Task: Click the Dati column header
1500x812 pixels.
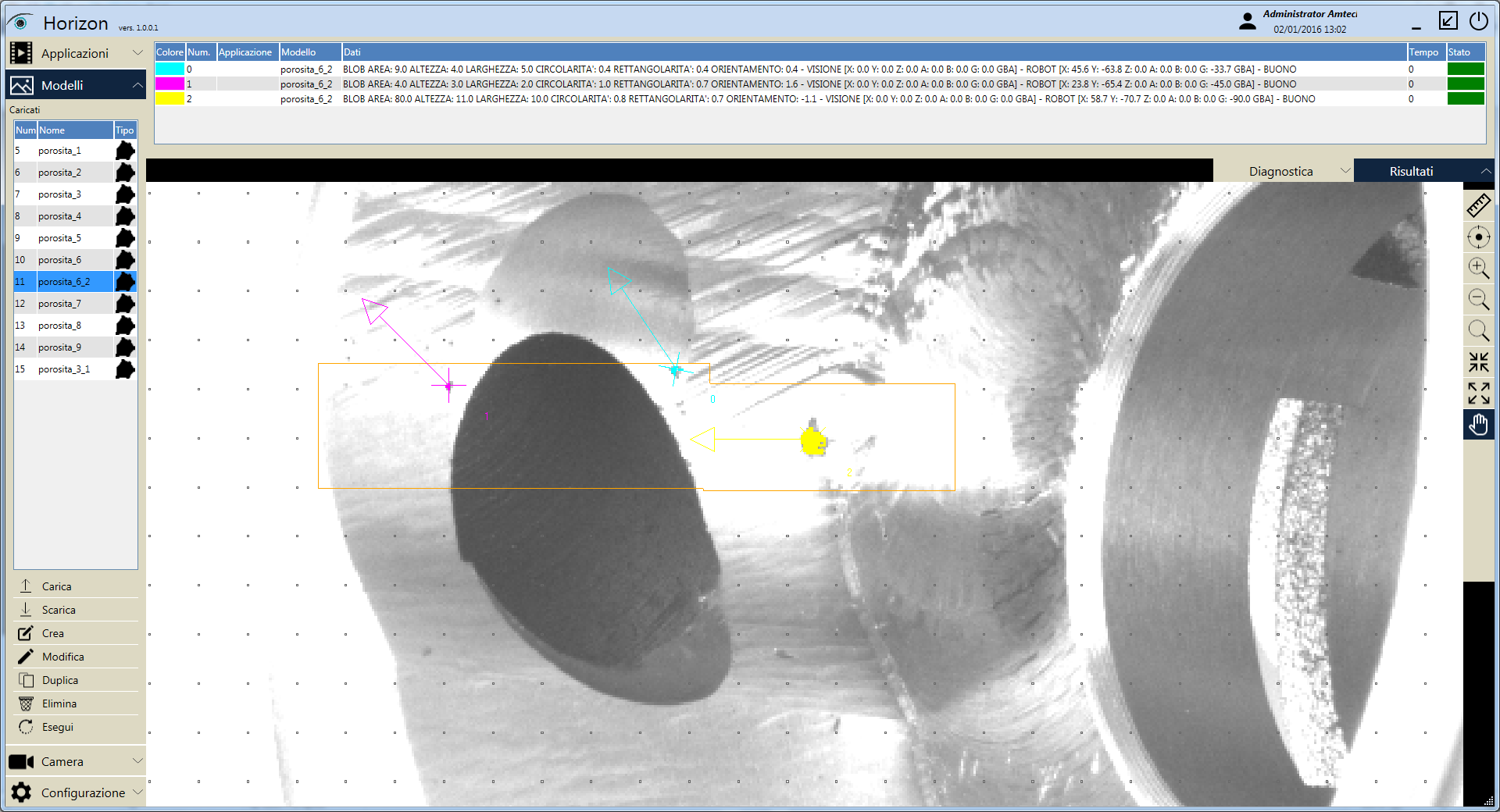Action: click(874, 52)
